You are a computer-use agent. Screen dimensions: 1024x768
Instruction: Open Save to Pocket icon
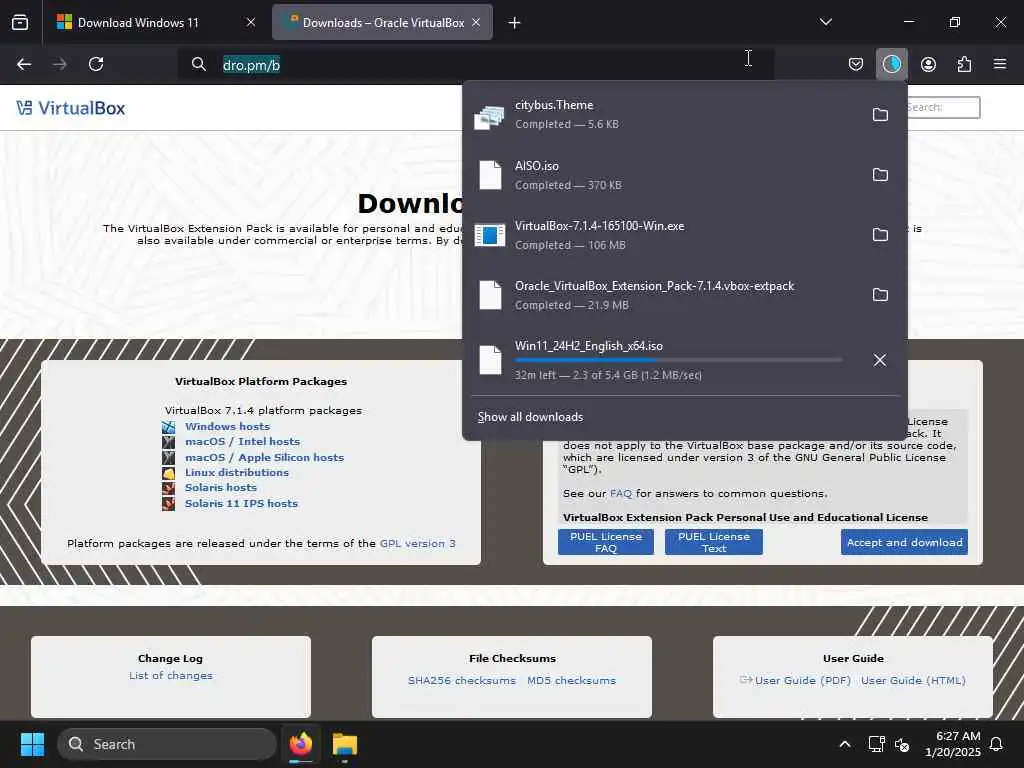coord(856,64)
